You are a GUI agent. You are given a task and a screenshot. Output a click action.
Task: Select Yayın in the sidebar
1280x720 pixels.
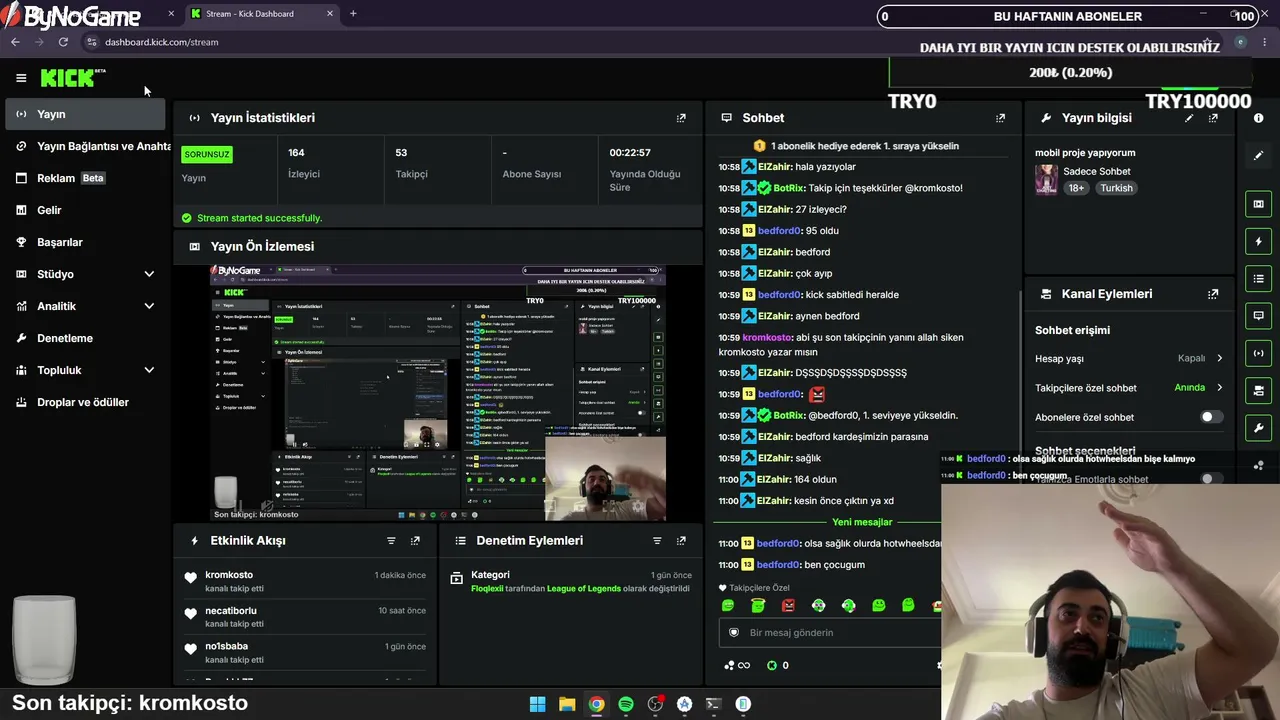point(85,114)
